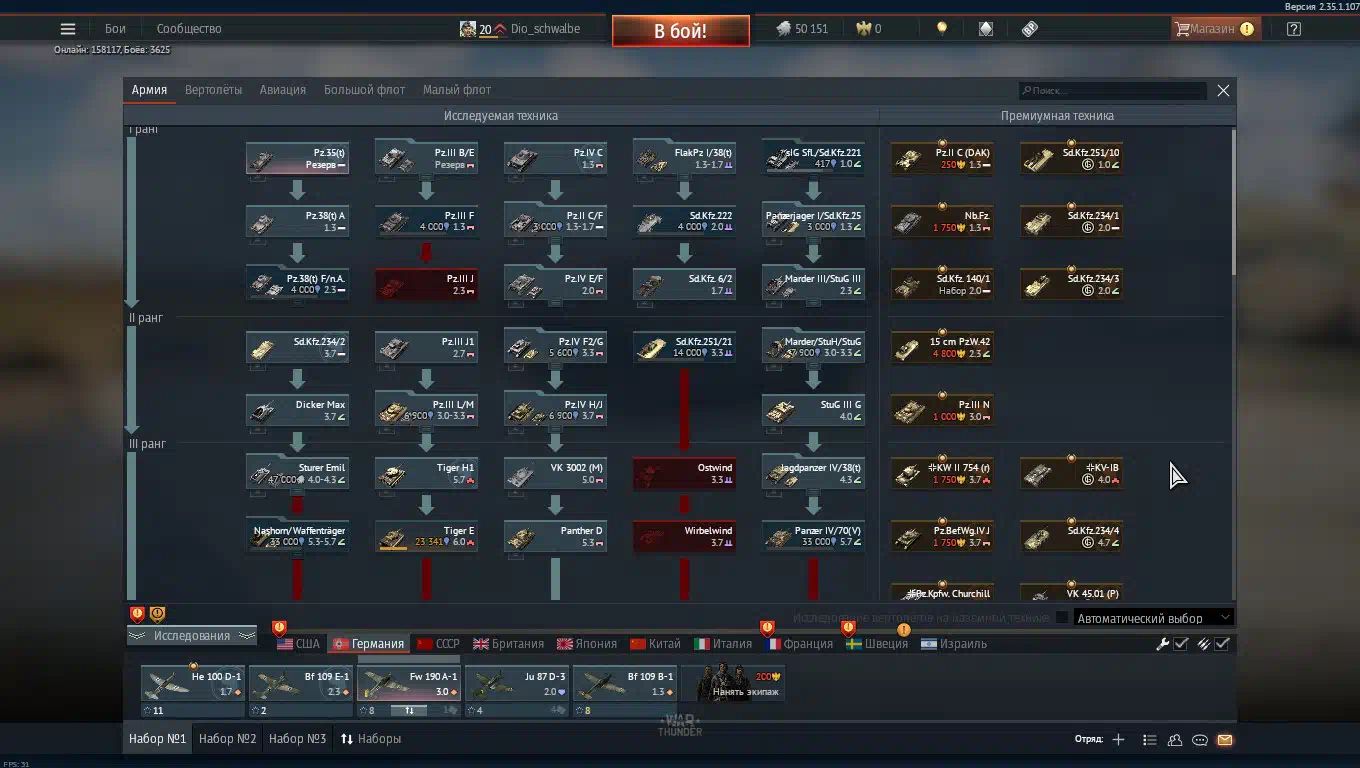Open the hamburger main menu
This screenshot has width=1360, height=768.
(68, 29)
